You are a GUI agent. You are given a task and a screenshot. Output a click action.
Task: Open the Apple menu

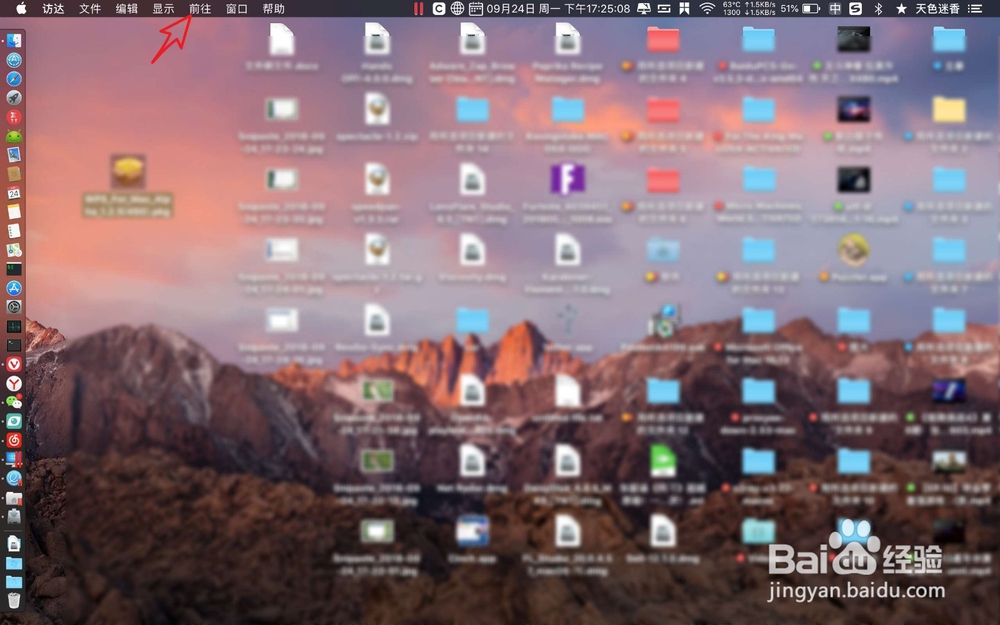point(21,8)
